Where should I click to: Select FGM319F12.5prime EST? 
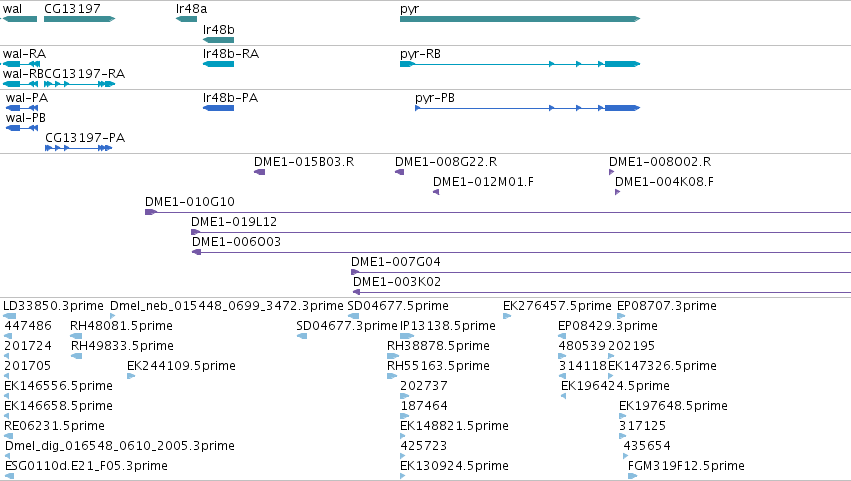point(632,477)
